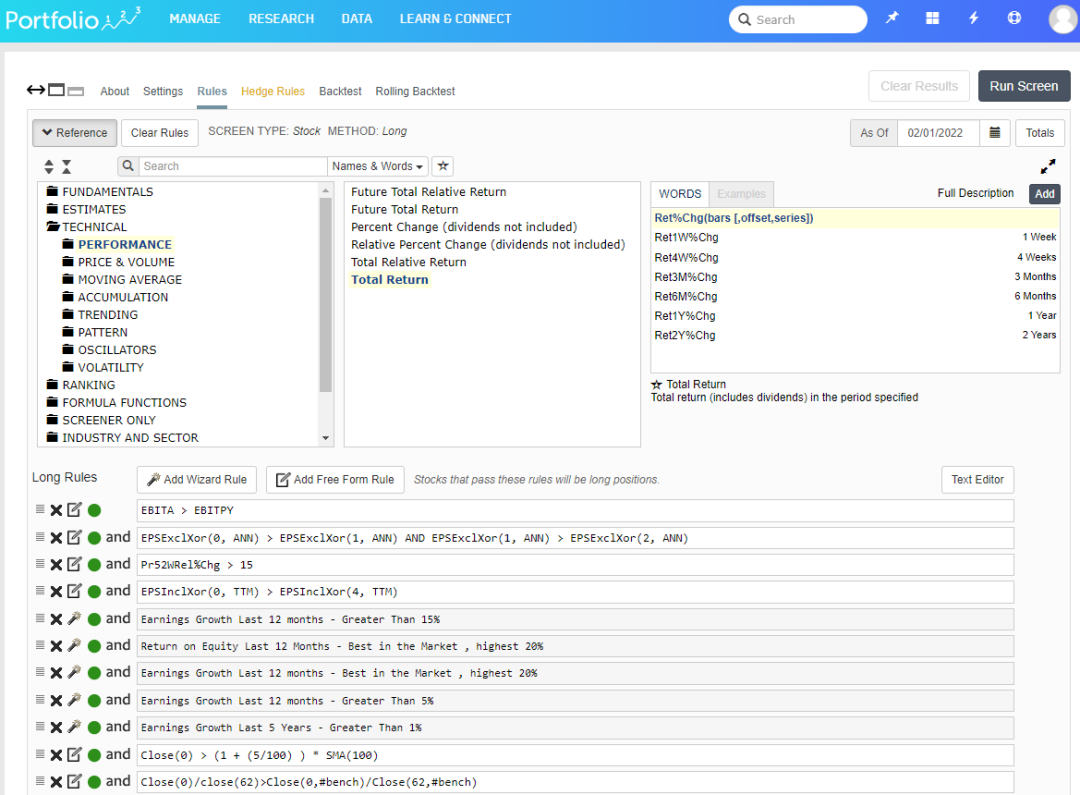The width and height of the screenshot is (1080, 795).
Task: Open calendar picker next to As Of date
Action: 994,132
